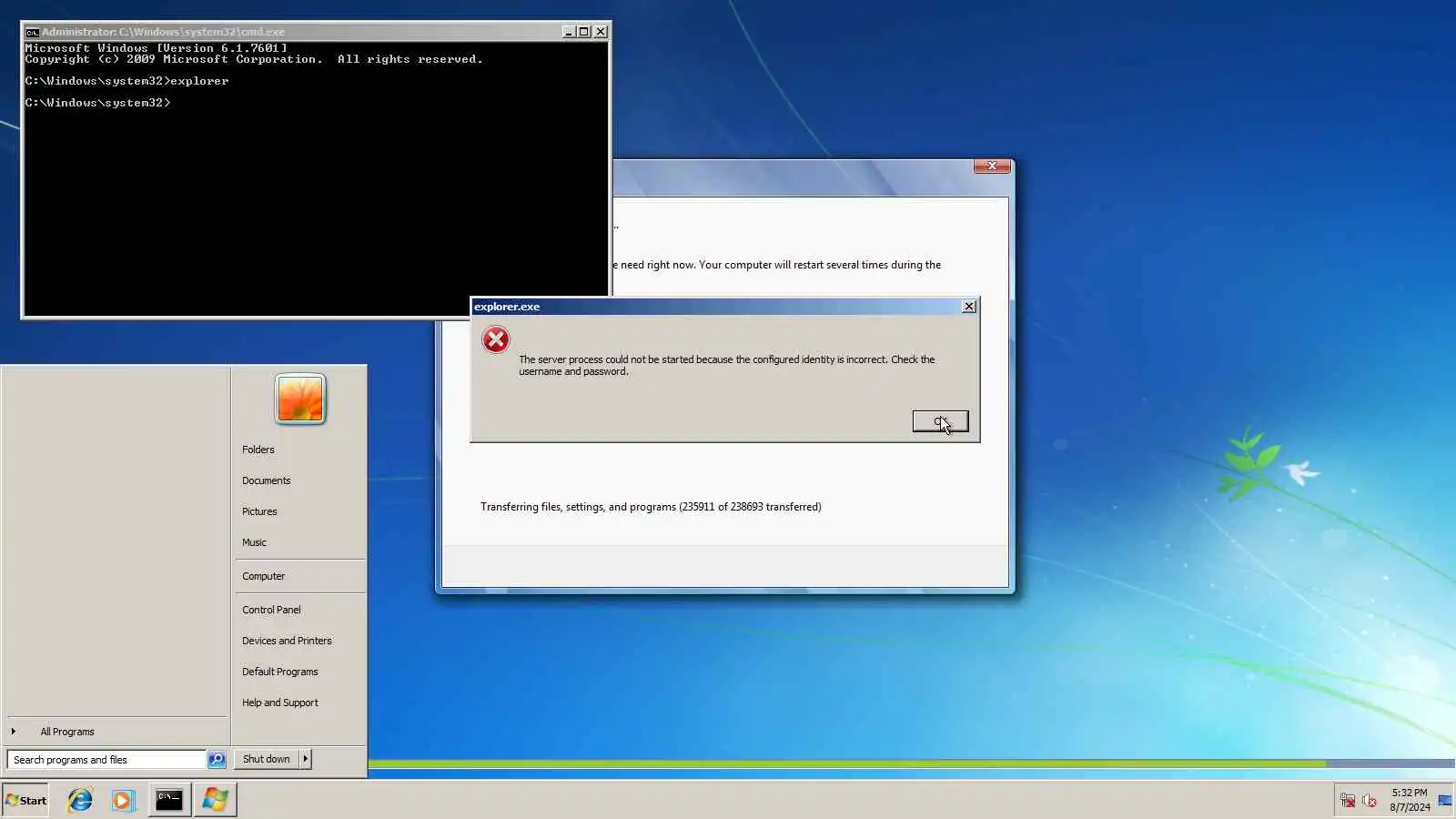Expand the Shut down options arrow

click(x=306, y=759)
